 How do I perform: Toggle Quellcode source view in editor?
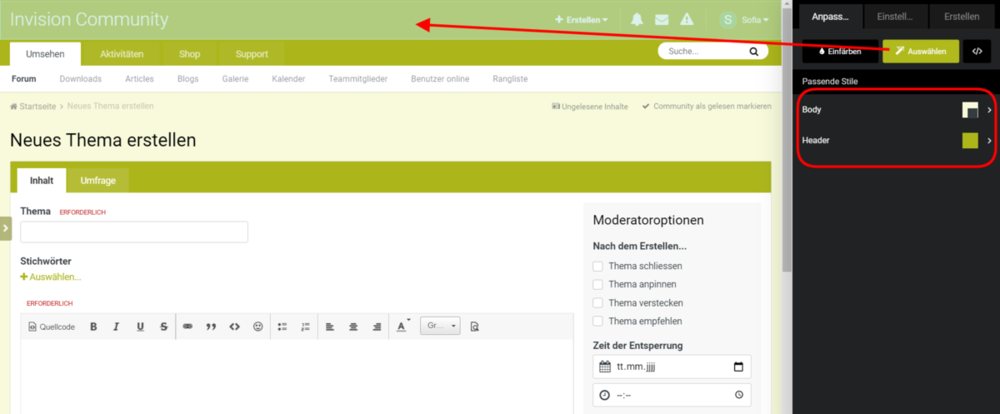[52, 327]
